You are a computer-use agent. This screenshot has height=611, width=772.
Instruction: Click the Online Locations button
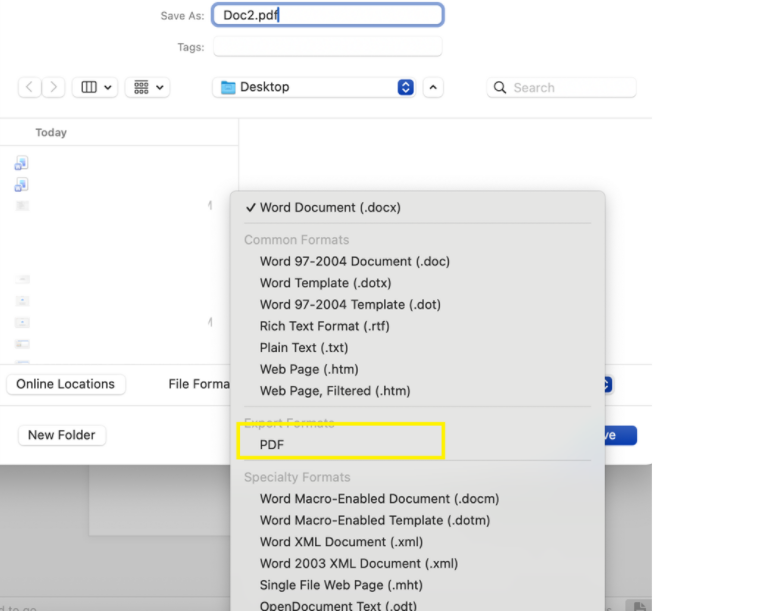65,384
